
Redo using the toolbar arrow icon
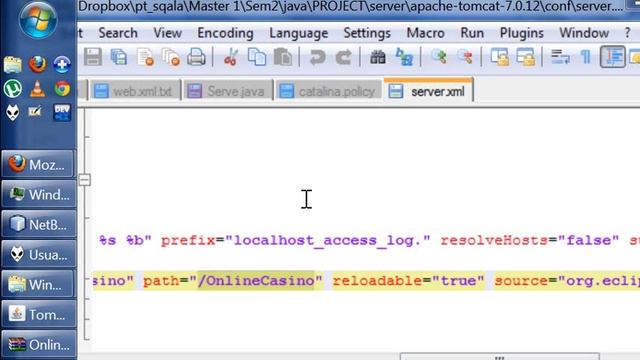click(x=343, y=57)
